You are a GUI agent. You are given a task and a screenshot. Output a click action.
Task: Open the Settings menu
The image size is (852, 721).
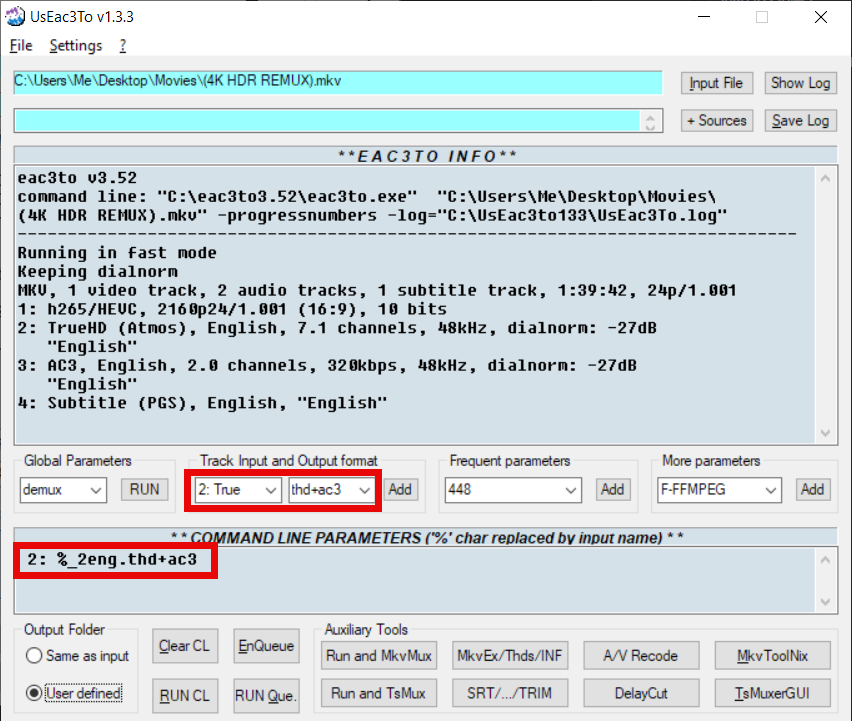coord(76,46)
